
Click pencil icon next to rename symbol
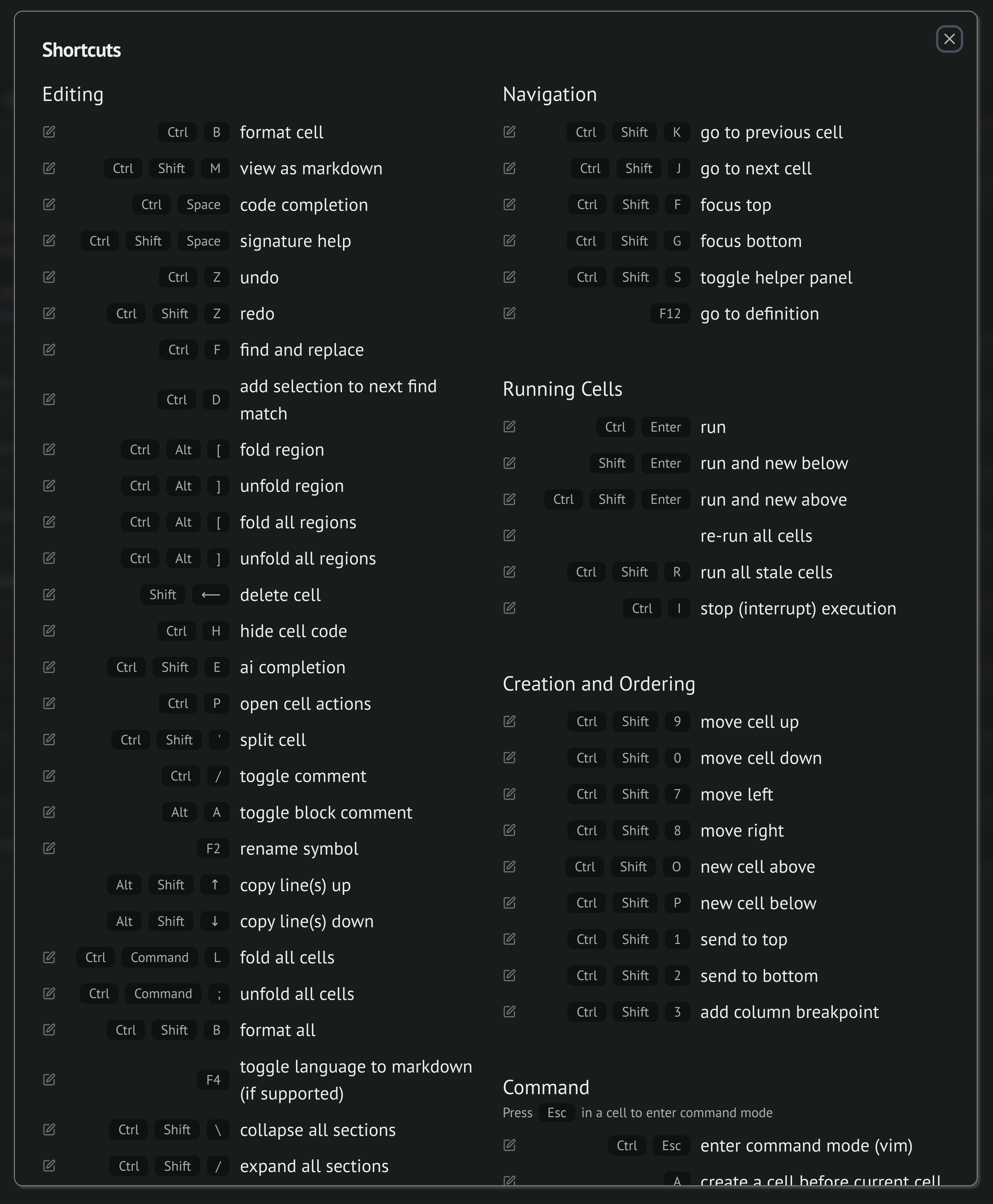49,848
